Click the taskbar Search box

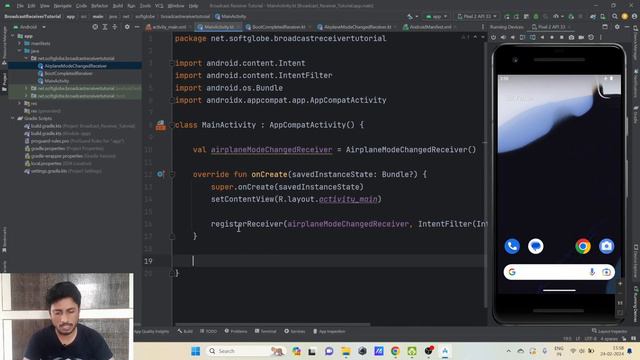tap(245, 351)
